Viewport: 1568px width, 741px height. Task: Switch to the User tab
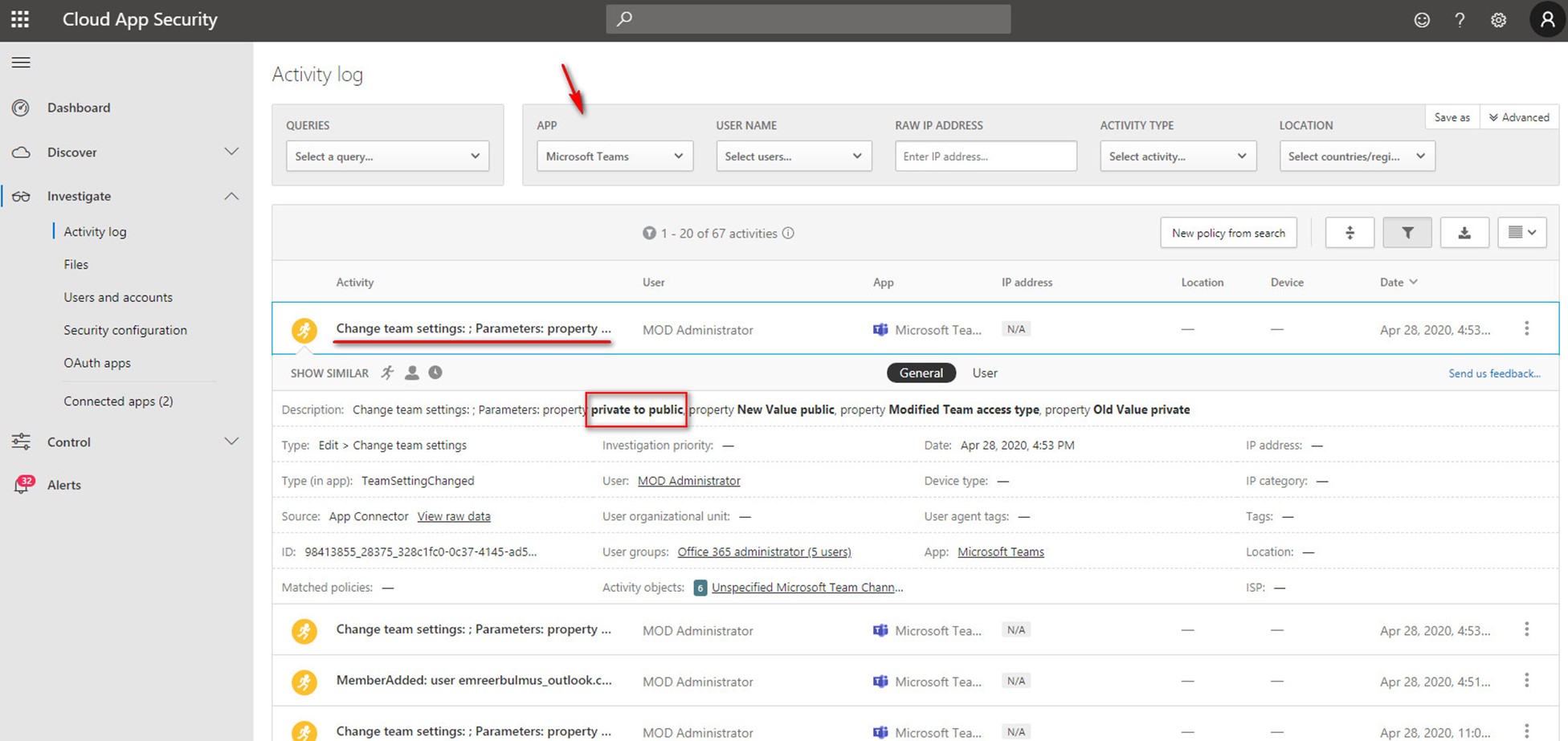pos(985,373)
